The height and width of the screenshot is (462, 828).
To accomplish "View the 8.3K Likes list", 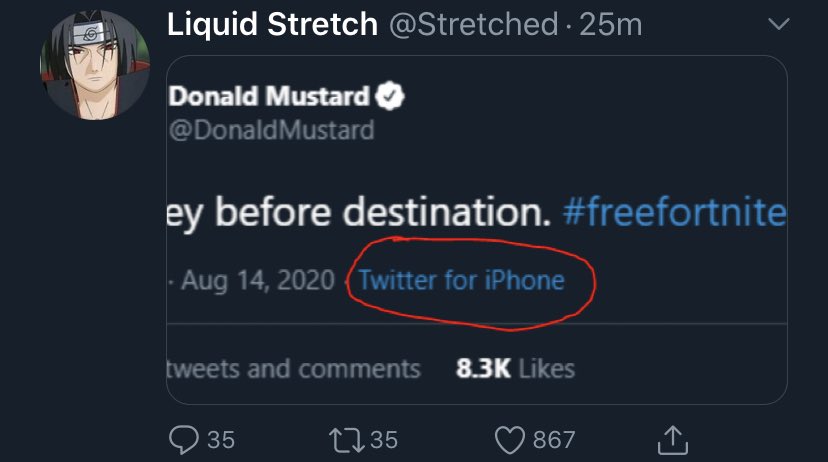I will [x=515, y=369].
